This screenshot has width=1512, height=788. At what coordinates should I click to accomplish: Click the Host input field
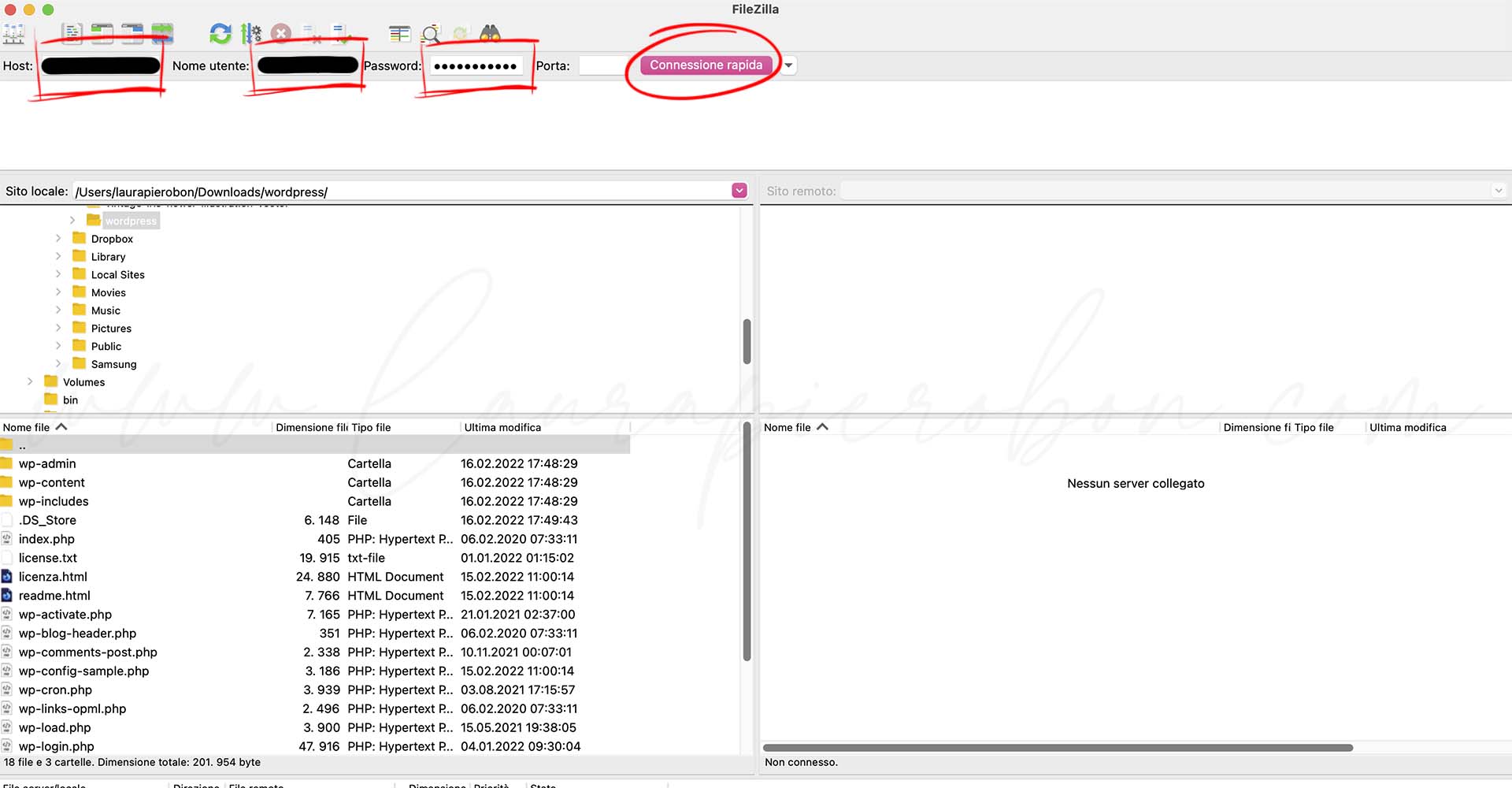(101, 65)
